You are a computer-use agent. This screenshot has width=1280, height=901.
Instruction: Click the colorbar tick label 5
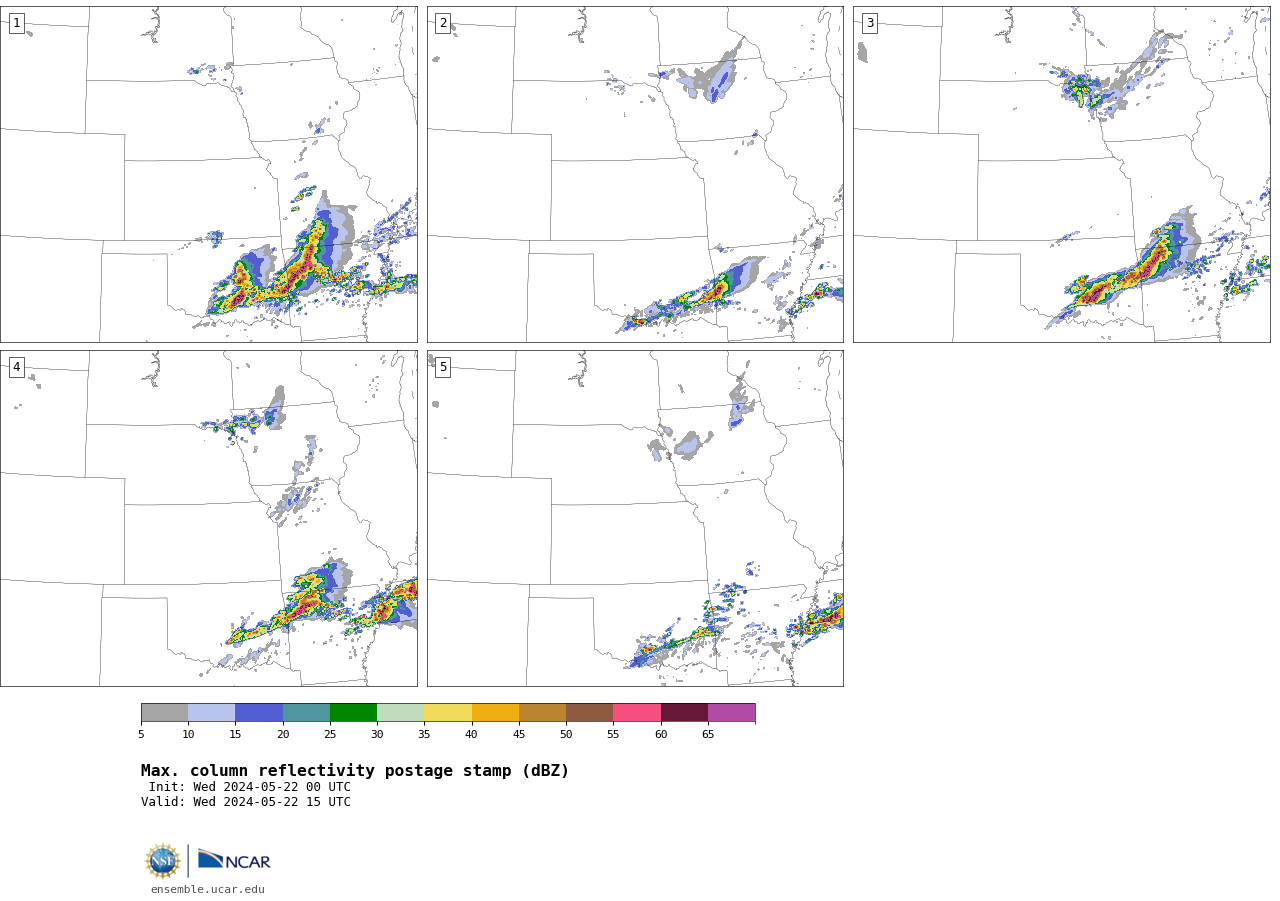141,735
